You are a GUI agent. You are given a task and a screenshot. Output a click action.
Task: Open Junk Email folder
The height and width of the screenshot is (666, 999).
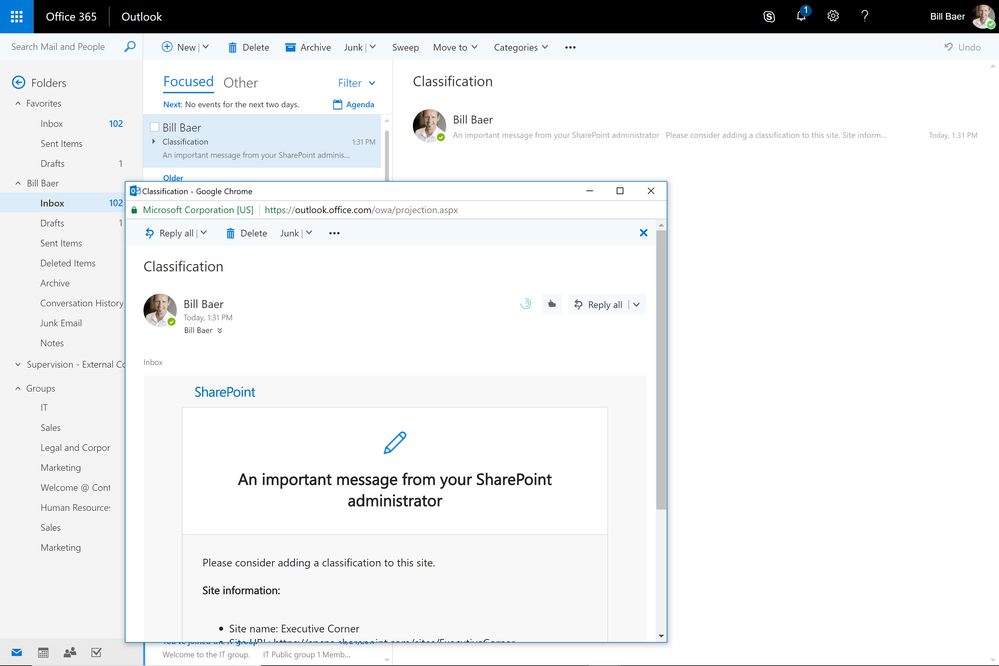click(61, 323)
